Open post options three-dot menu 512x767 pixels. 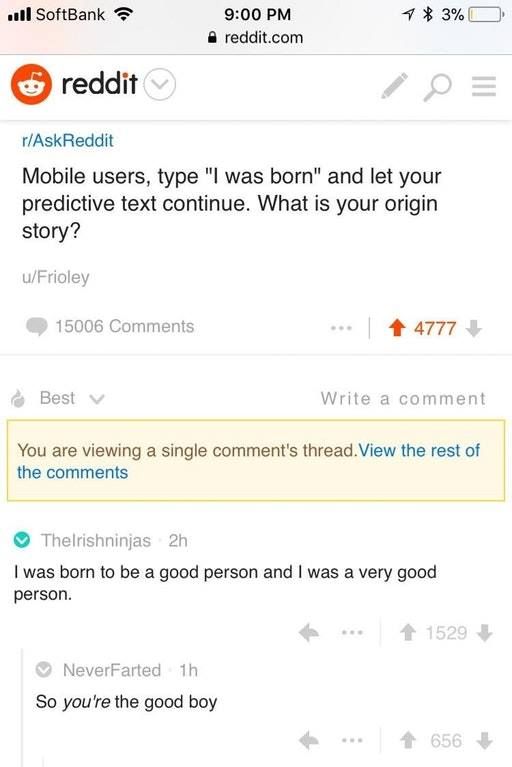(341, 328)
